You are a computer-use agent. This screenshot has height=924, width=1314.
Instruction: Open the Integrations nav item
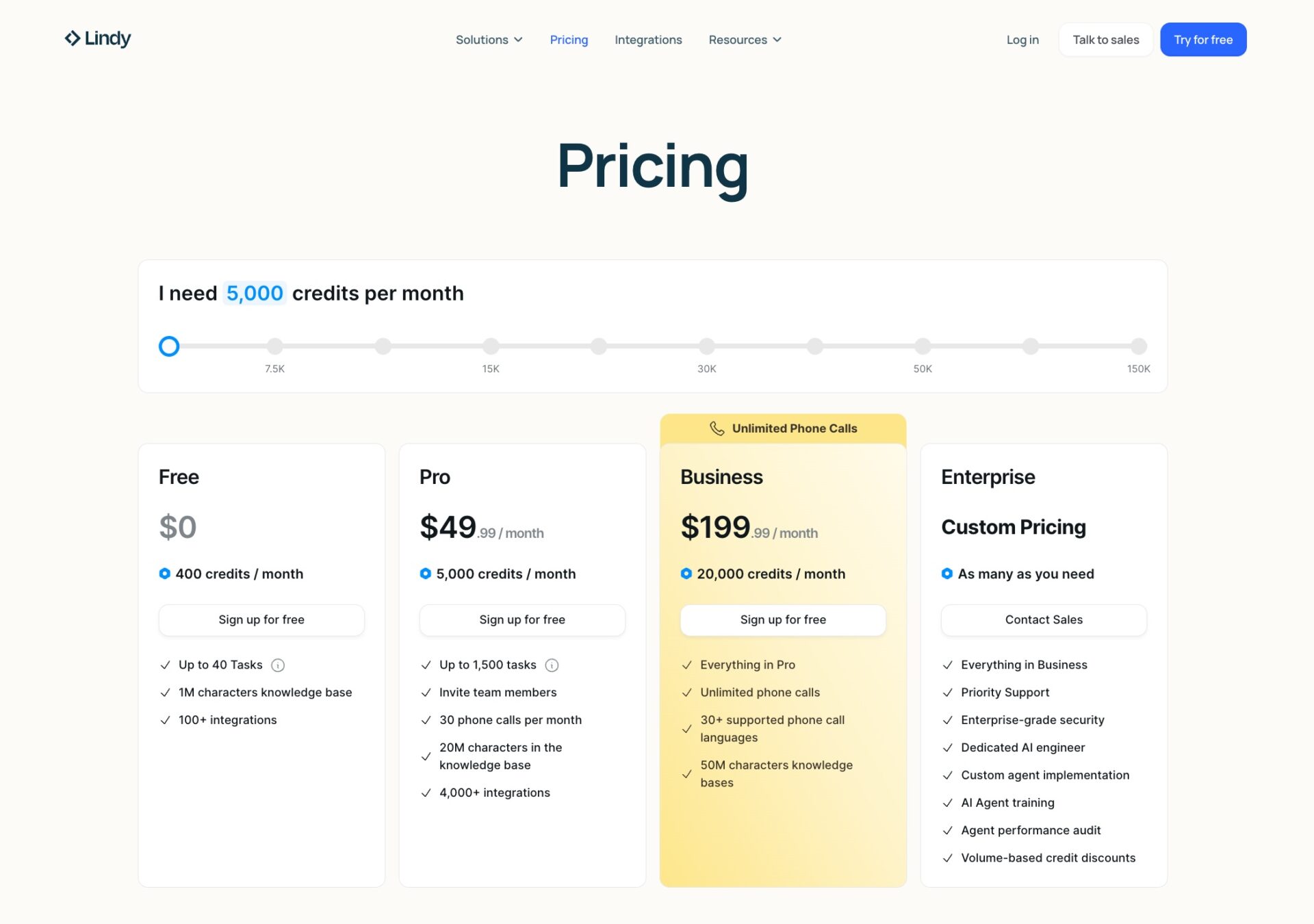click(648, 40)
